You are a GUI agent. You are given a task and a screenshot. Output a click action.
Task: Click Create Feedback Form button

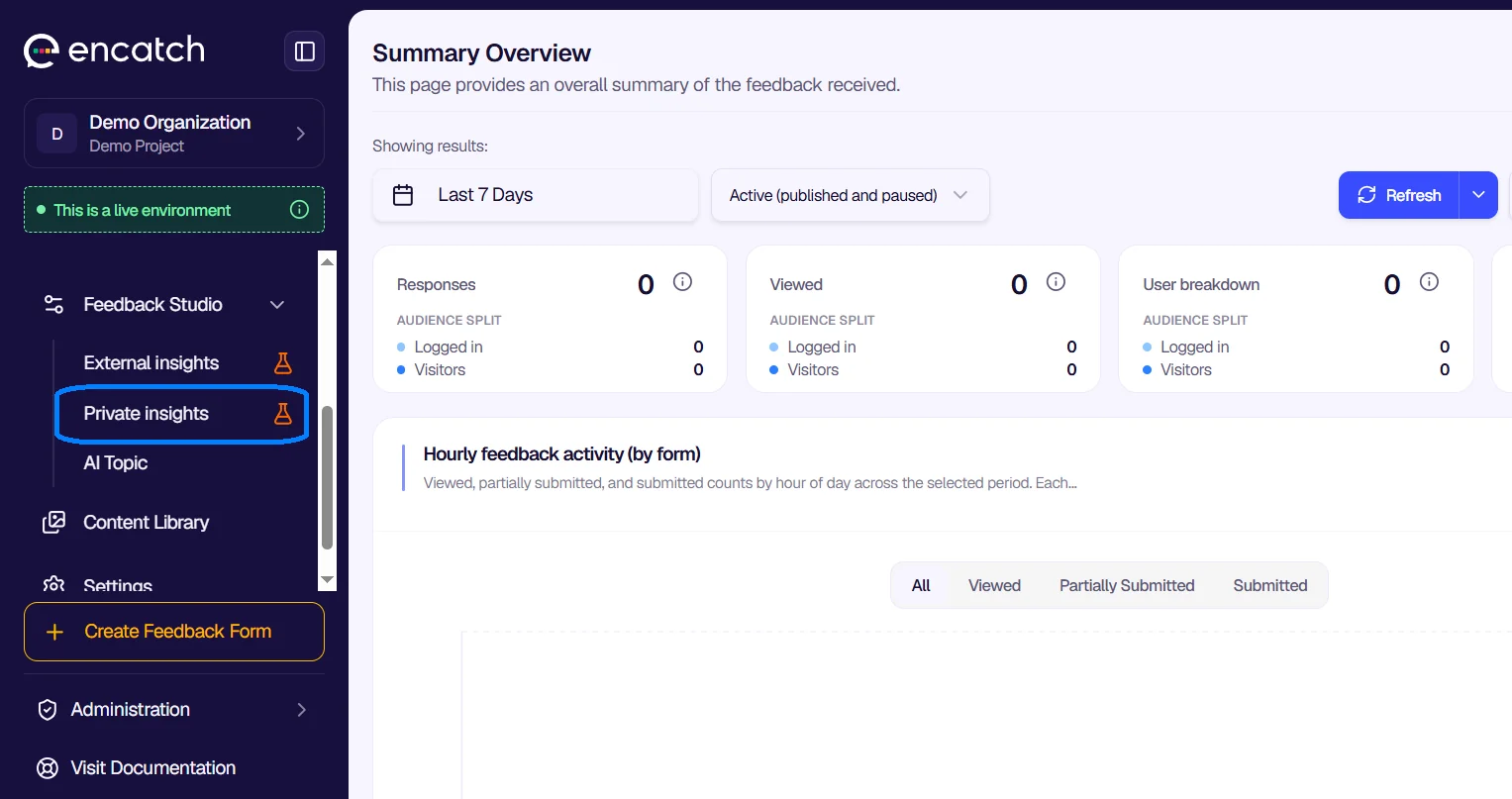click(174, 632)
